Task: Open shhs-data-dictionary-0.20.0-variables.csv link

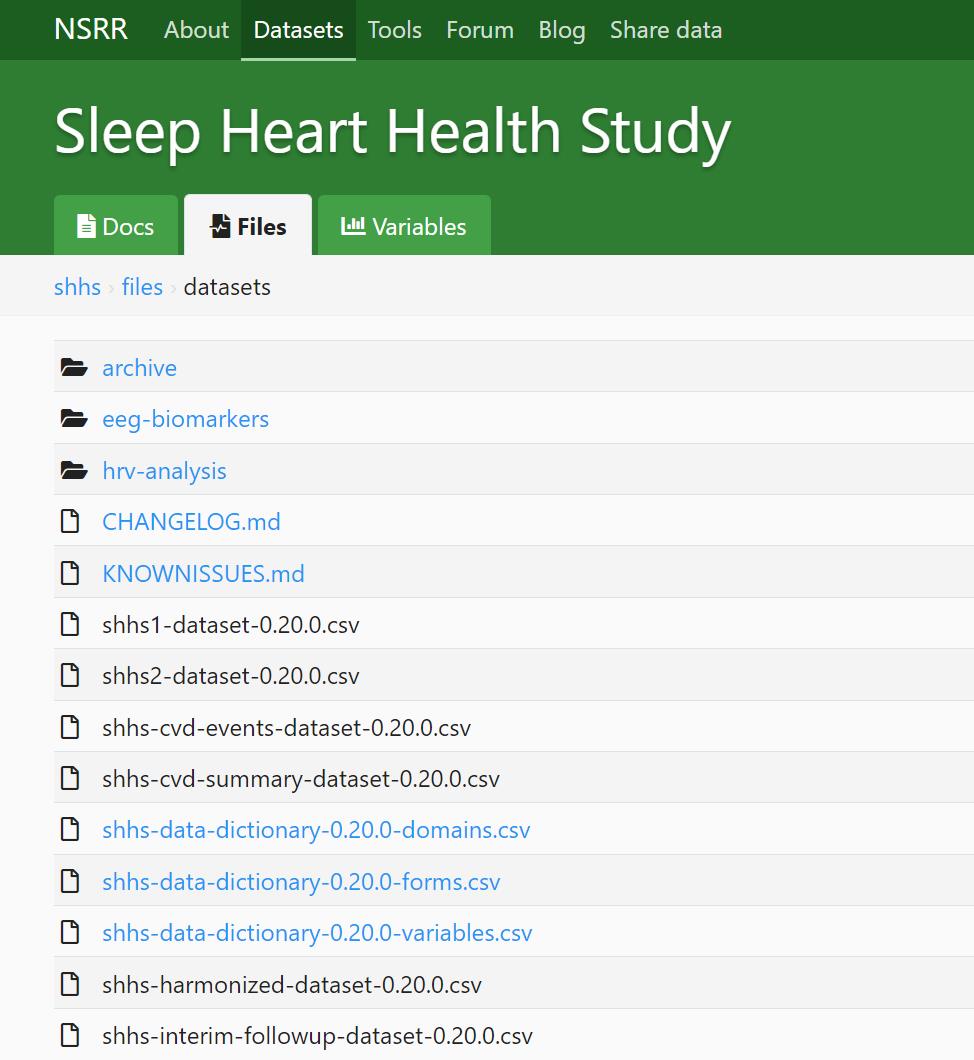Action: click(317, 933)
